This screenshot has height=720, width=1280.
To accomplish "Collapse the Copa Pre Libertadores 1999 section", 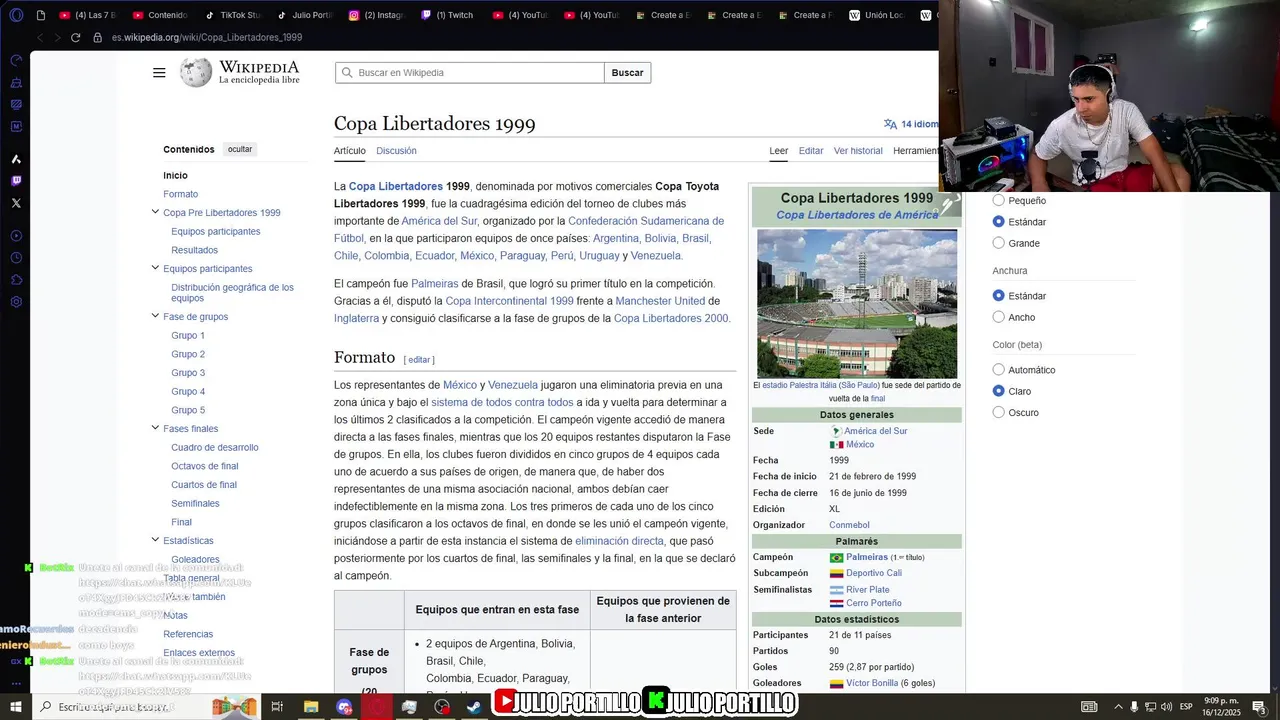I will point(155,212).
